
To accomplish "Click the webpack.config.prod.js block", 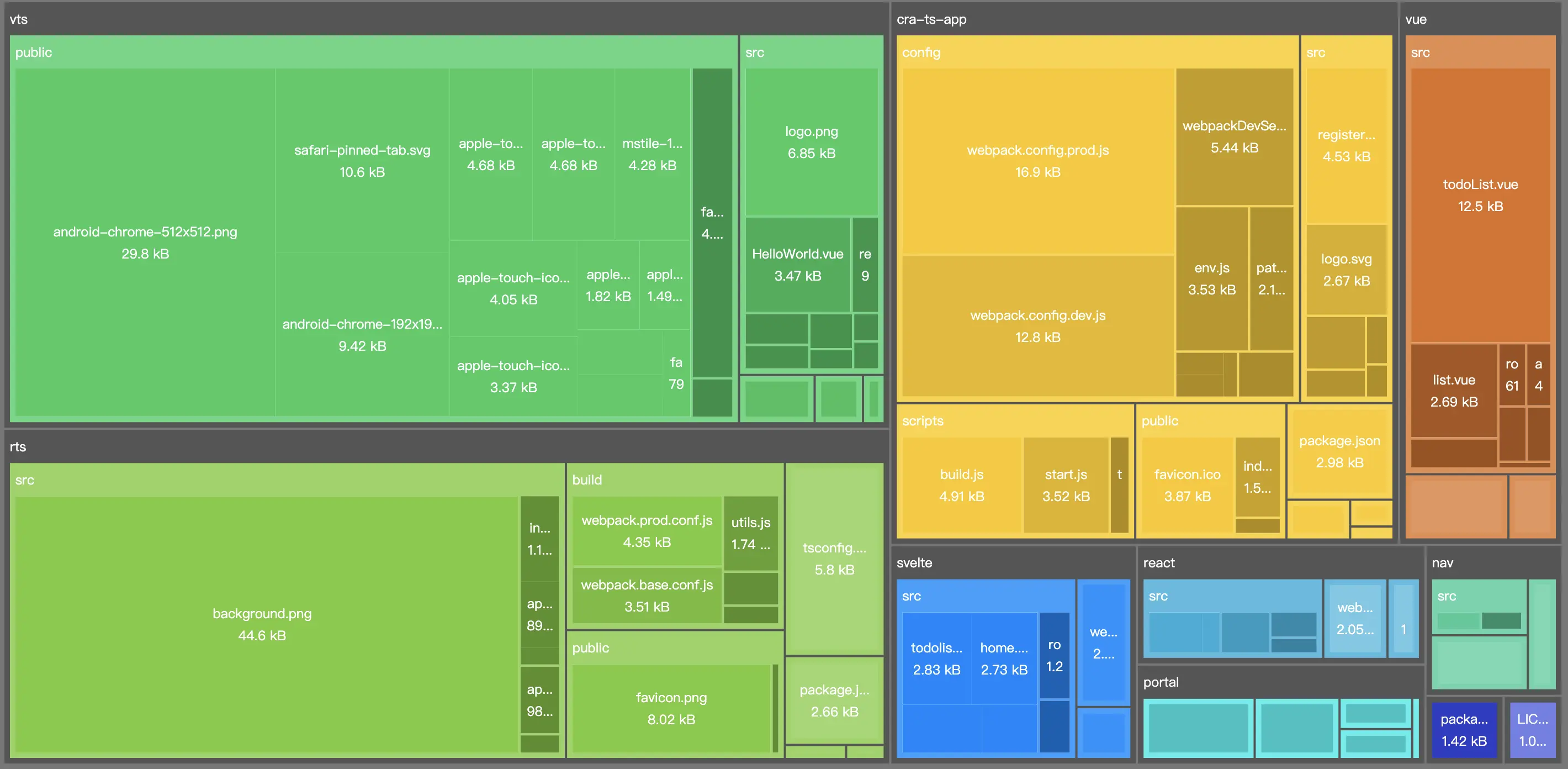I will point(1037,161).
